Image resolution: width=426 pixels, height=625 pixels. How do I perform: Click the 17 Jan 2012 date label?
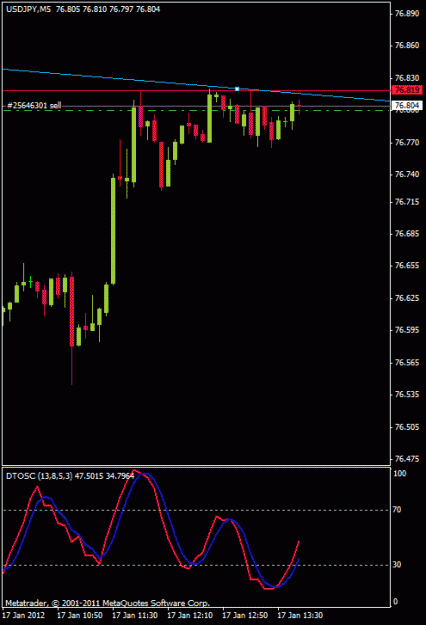click(24, 615)
